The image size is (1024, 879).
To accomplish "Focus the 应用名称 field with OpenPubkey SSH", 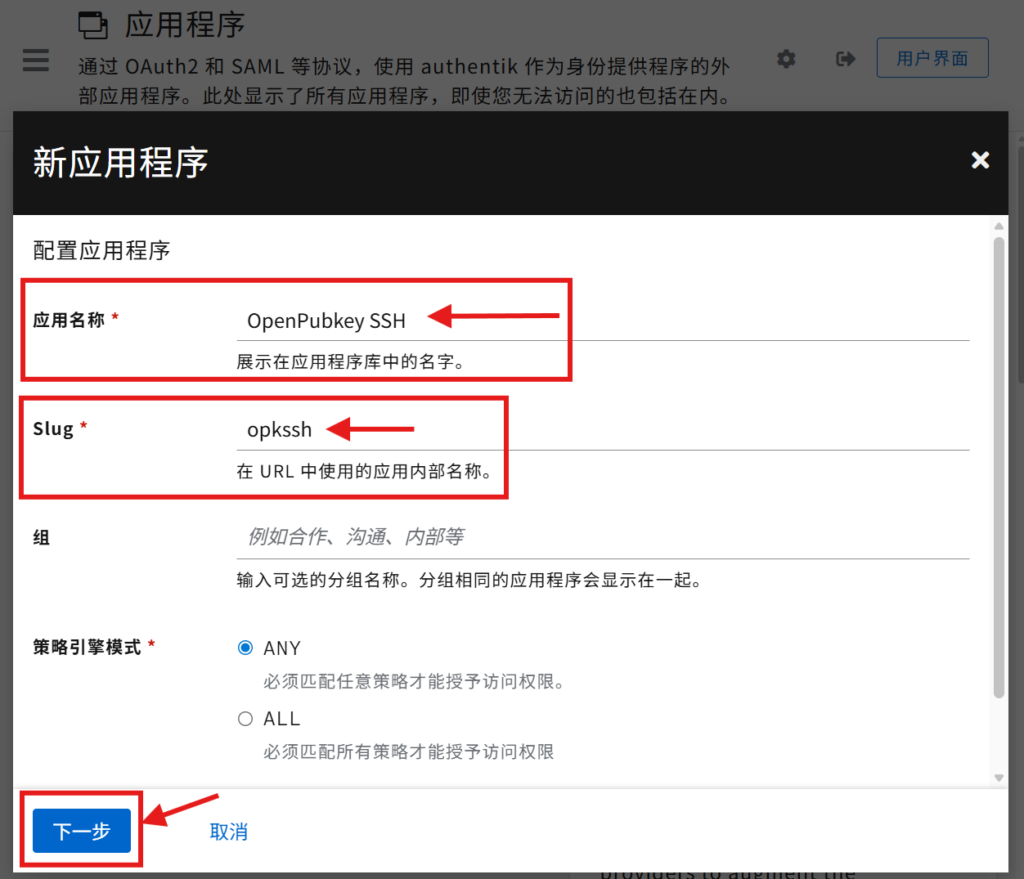I will pyautogui.click(x=600, y=320).
